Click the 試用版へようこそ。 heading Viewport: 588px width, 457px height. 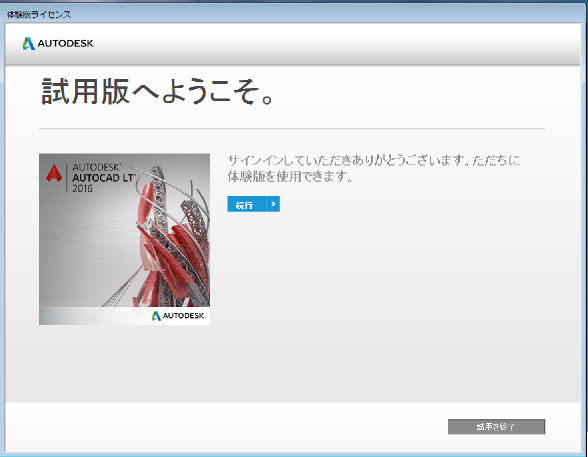158,91
